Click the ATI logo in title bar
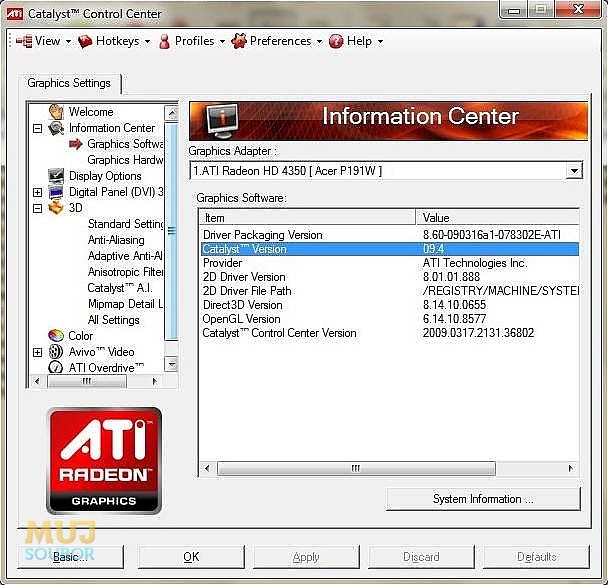 click(15, 14)
